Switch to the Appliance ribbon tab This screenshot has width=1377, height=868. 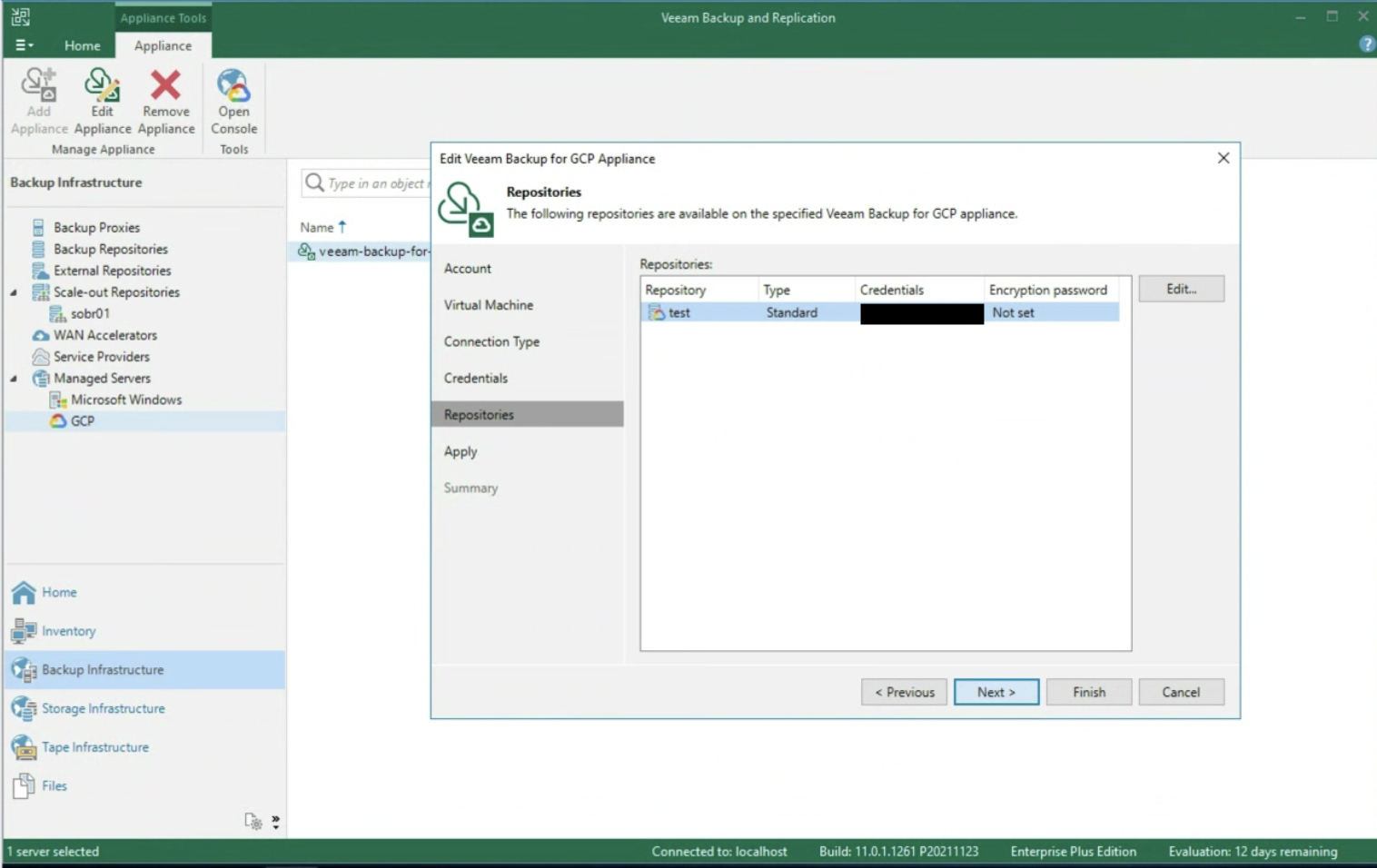[163, 45]
